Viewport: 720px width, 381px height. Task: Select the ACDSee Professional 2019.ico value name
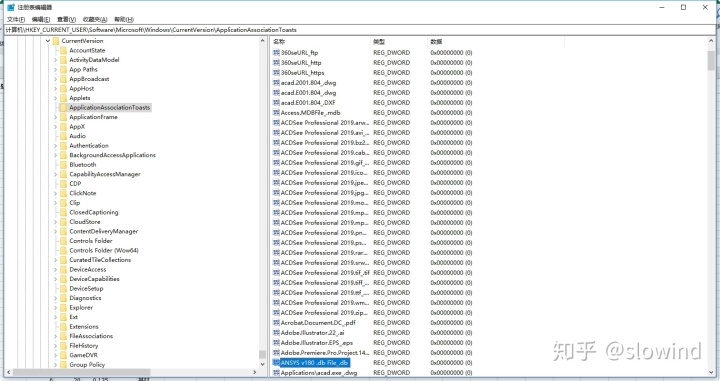pos(325,173)
